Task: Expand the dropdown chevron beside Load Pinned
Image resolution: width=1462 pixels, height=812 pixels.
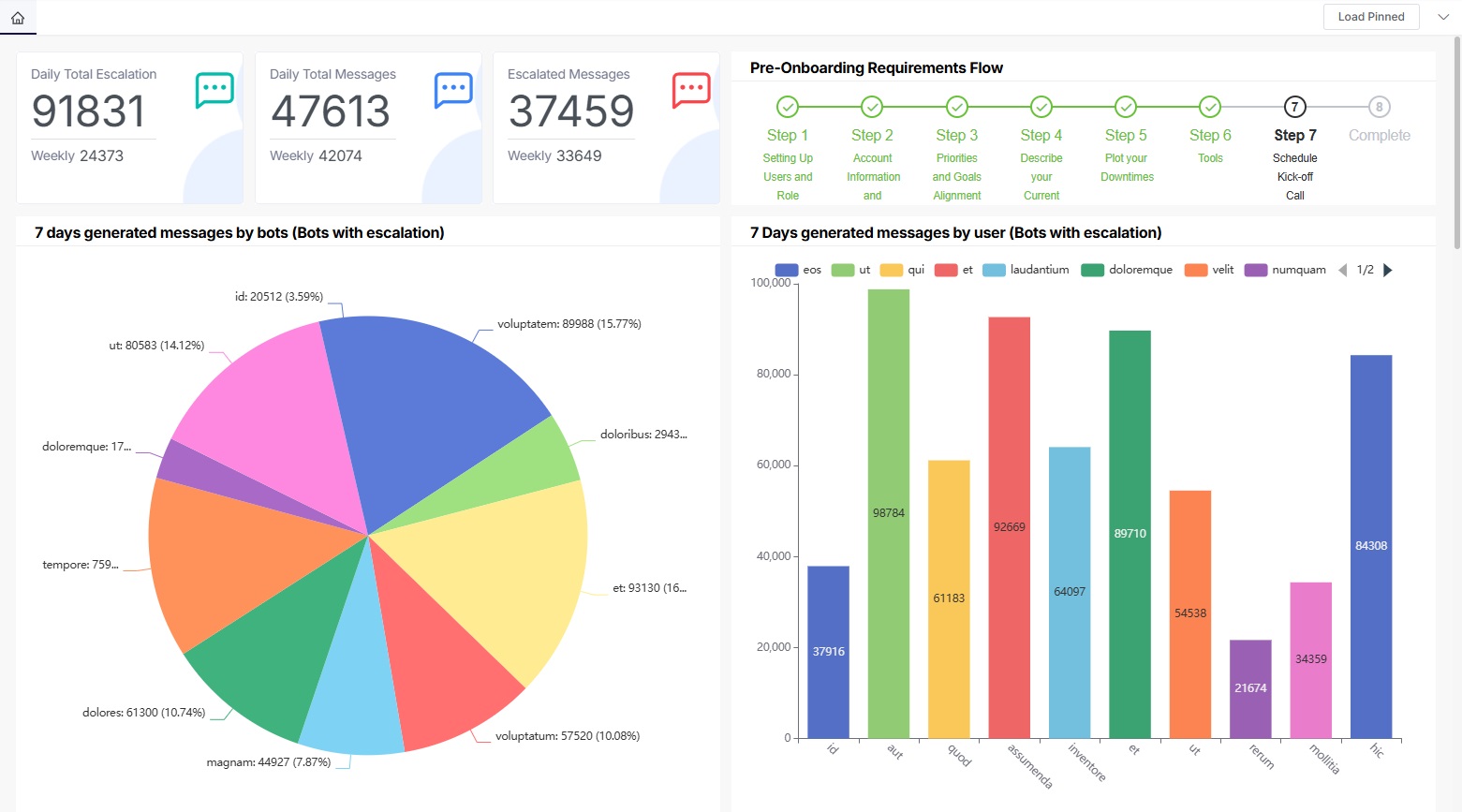Action: [x=1442, y=17]
